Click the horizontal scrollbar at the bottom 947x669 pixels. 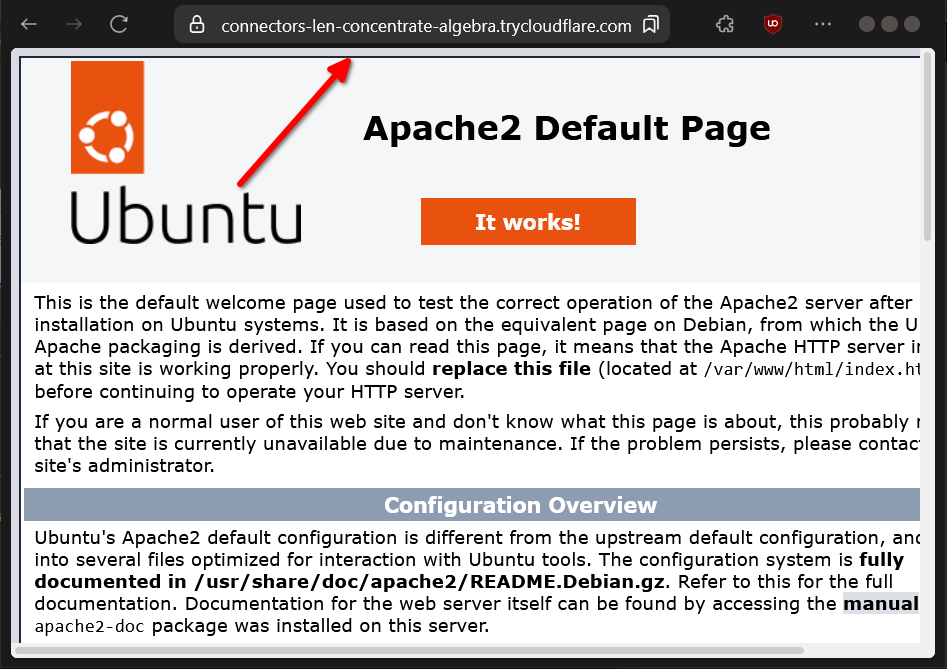(x=409, y=650)
